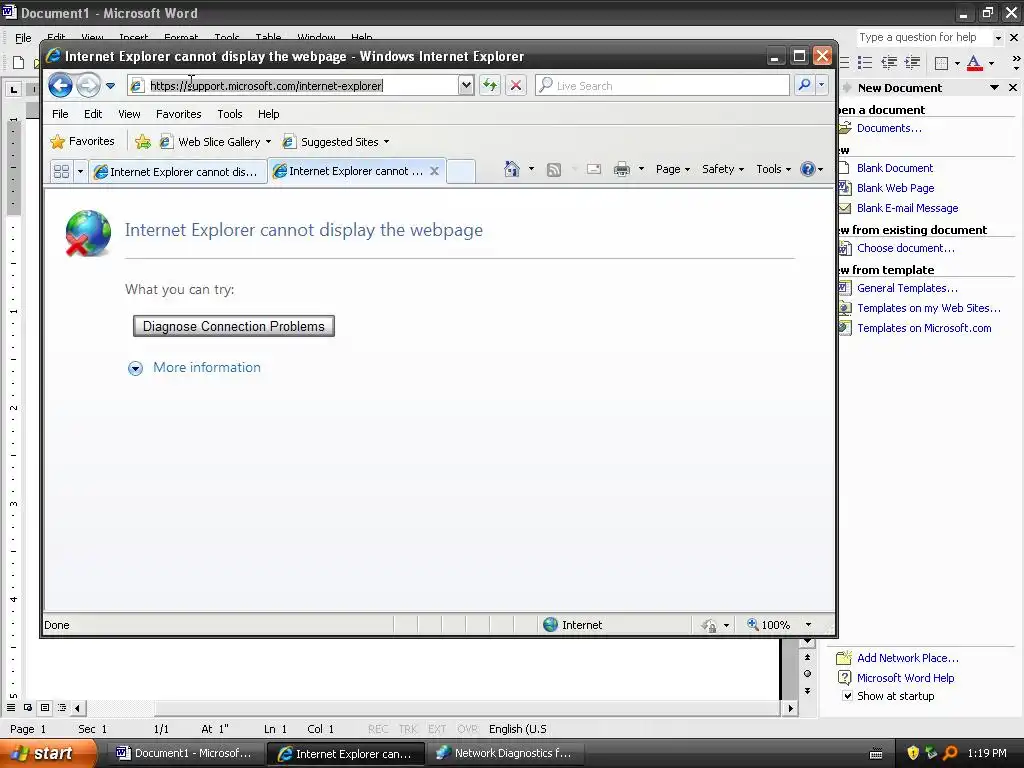Screen dimensions: 1024x768
Task: Expand More information section
Action: pos(194,368)
